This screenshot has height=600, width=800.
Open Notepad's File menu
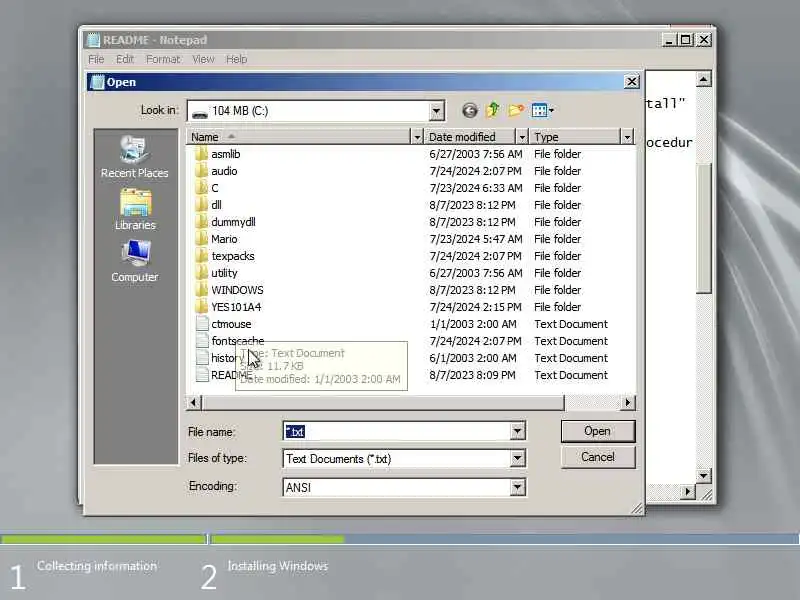click(96, 59)
